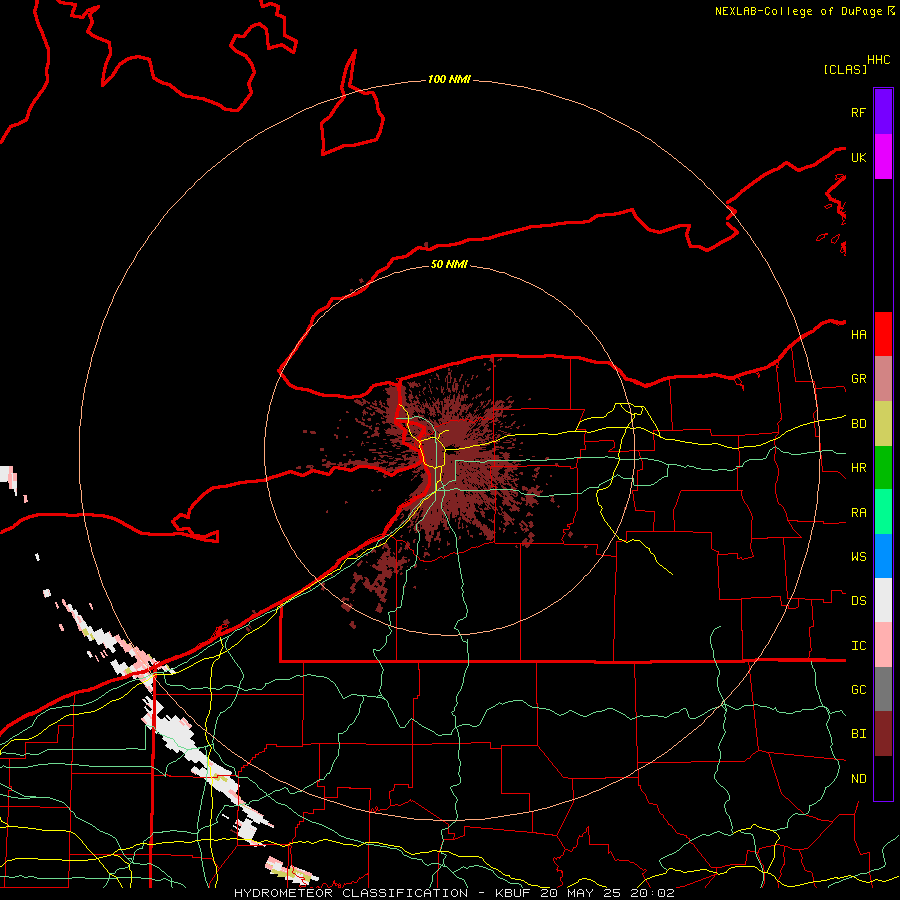Click the BI legend label
Screen dimensions: 900x900
click(x=858, y=734)
